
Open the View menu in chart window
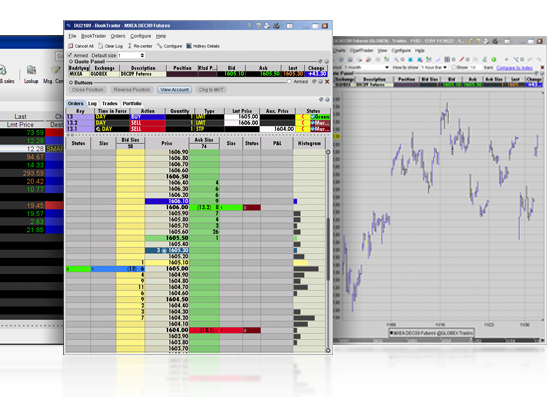coord(382,51)
